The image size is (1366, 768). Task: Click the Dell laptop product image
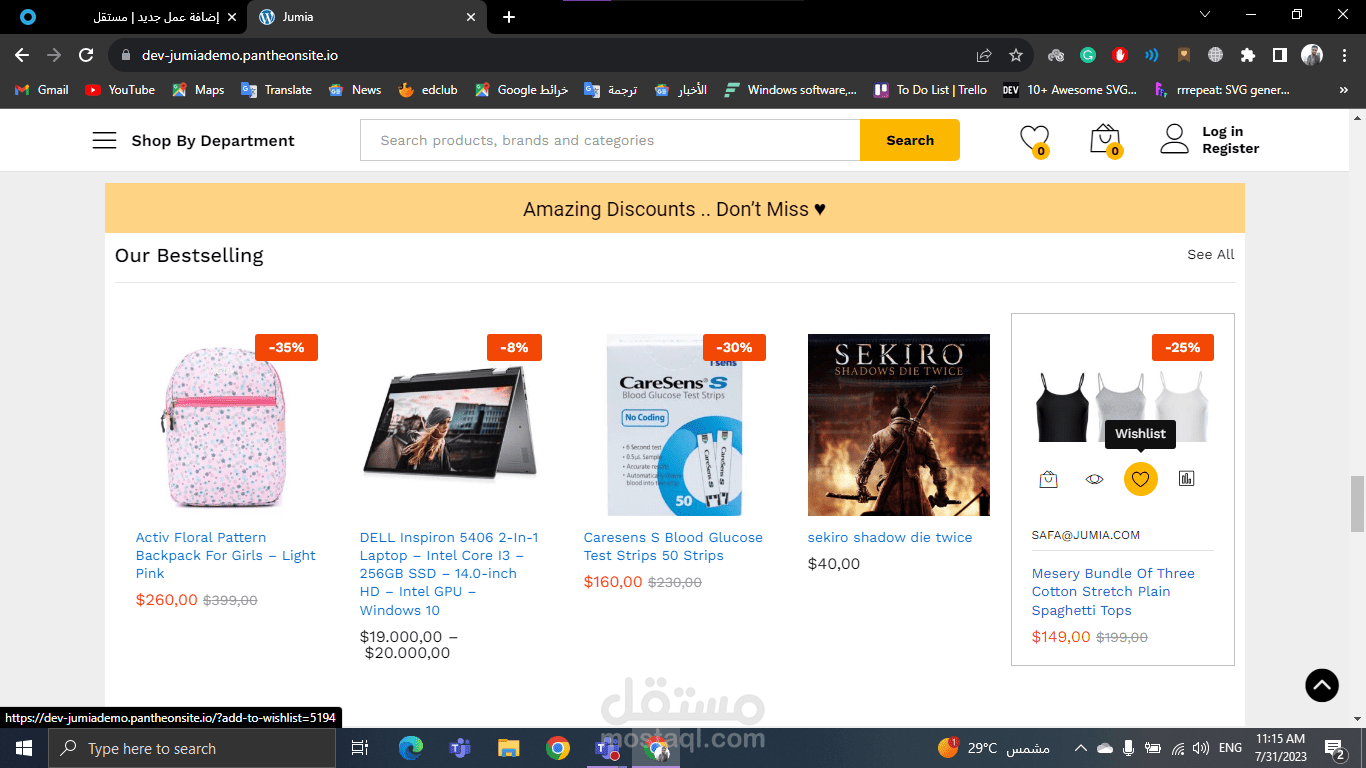click(450, 425)
